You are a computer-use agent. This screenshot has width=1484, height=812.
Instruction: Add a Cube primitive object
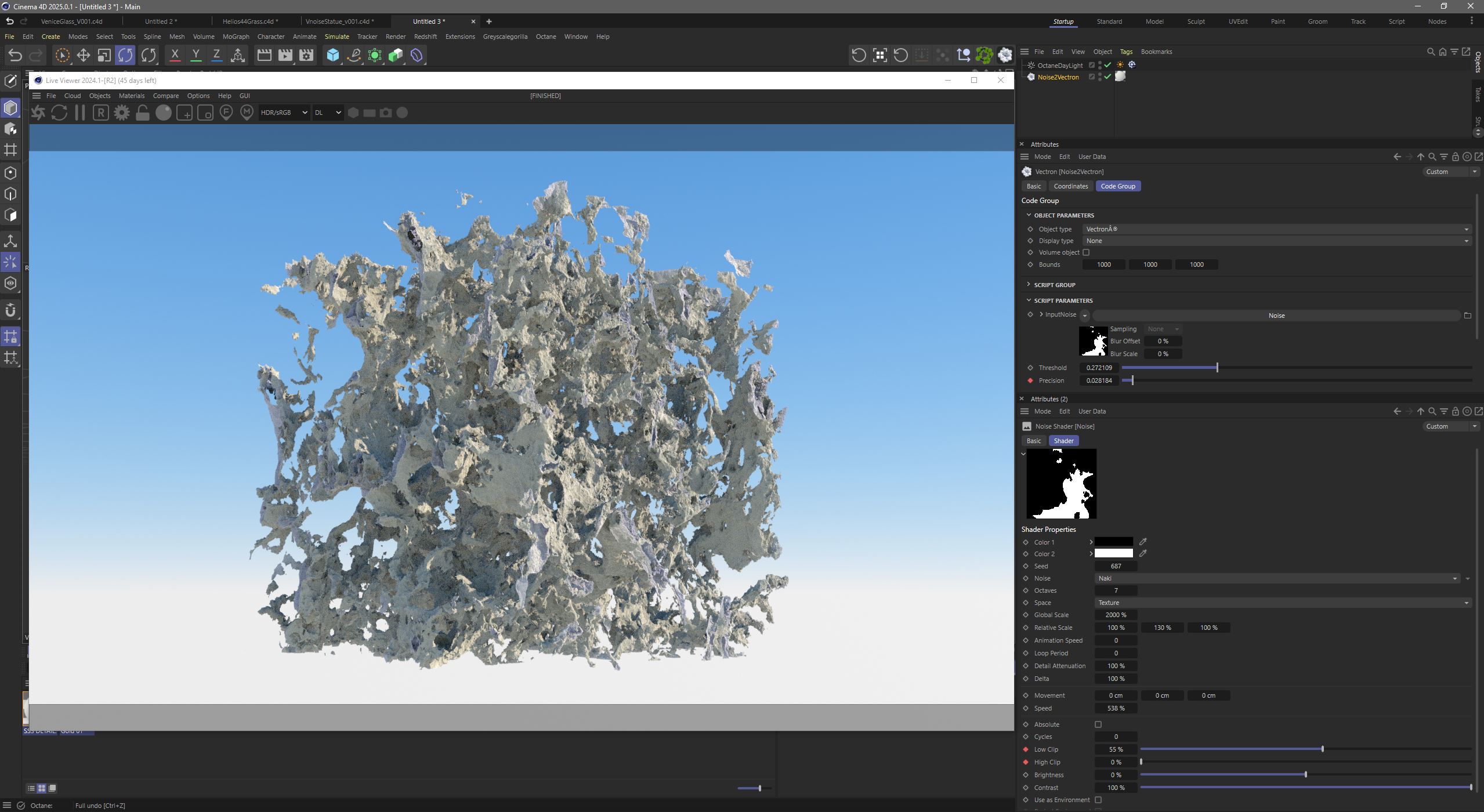tap(333, 55)
